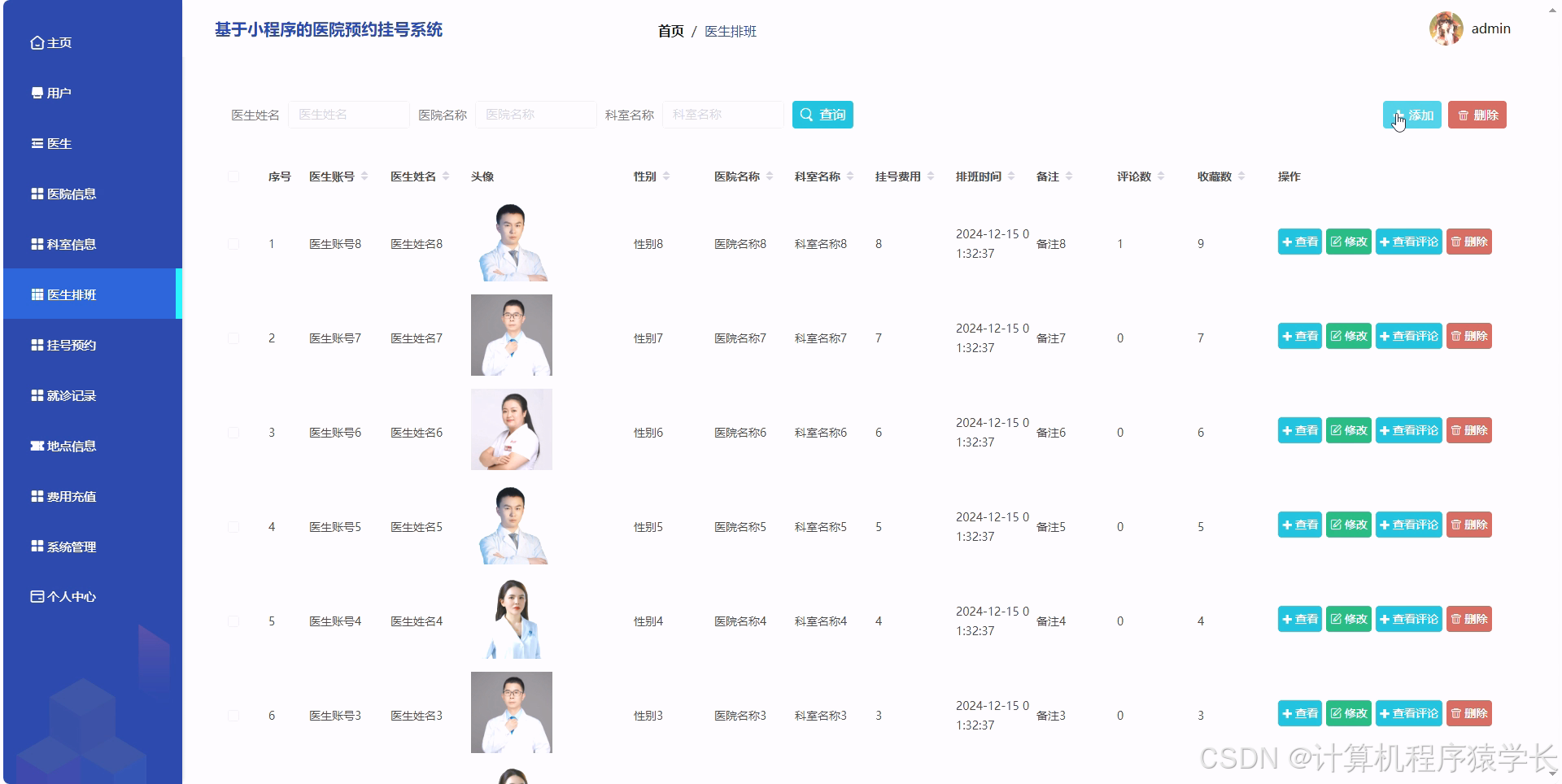Screen dimensions: 1562x784
Task: Open the 主页 home icon in sidebar
Action: [x=36, y=42]
